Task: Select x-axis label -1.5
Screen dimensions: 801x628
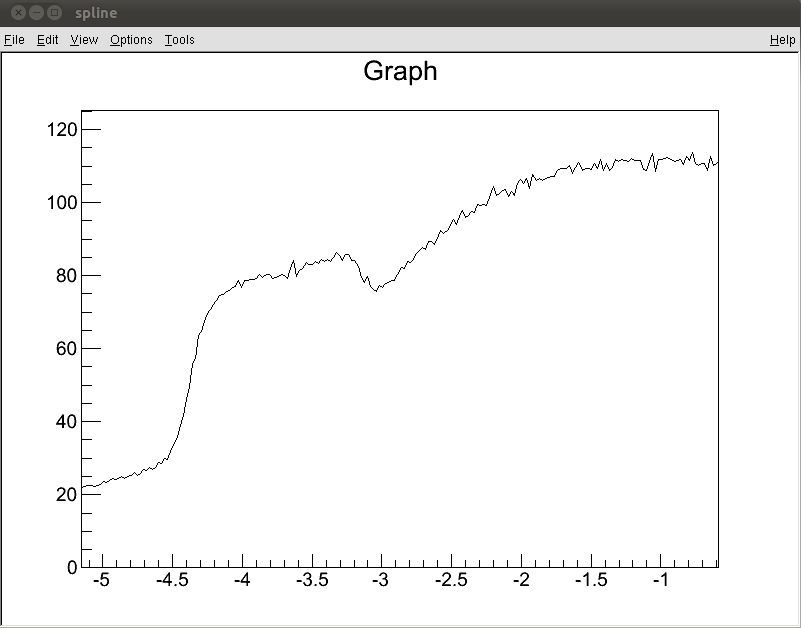Action: tap(591, 580)
